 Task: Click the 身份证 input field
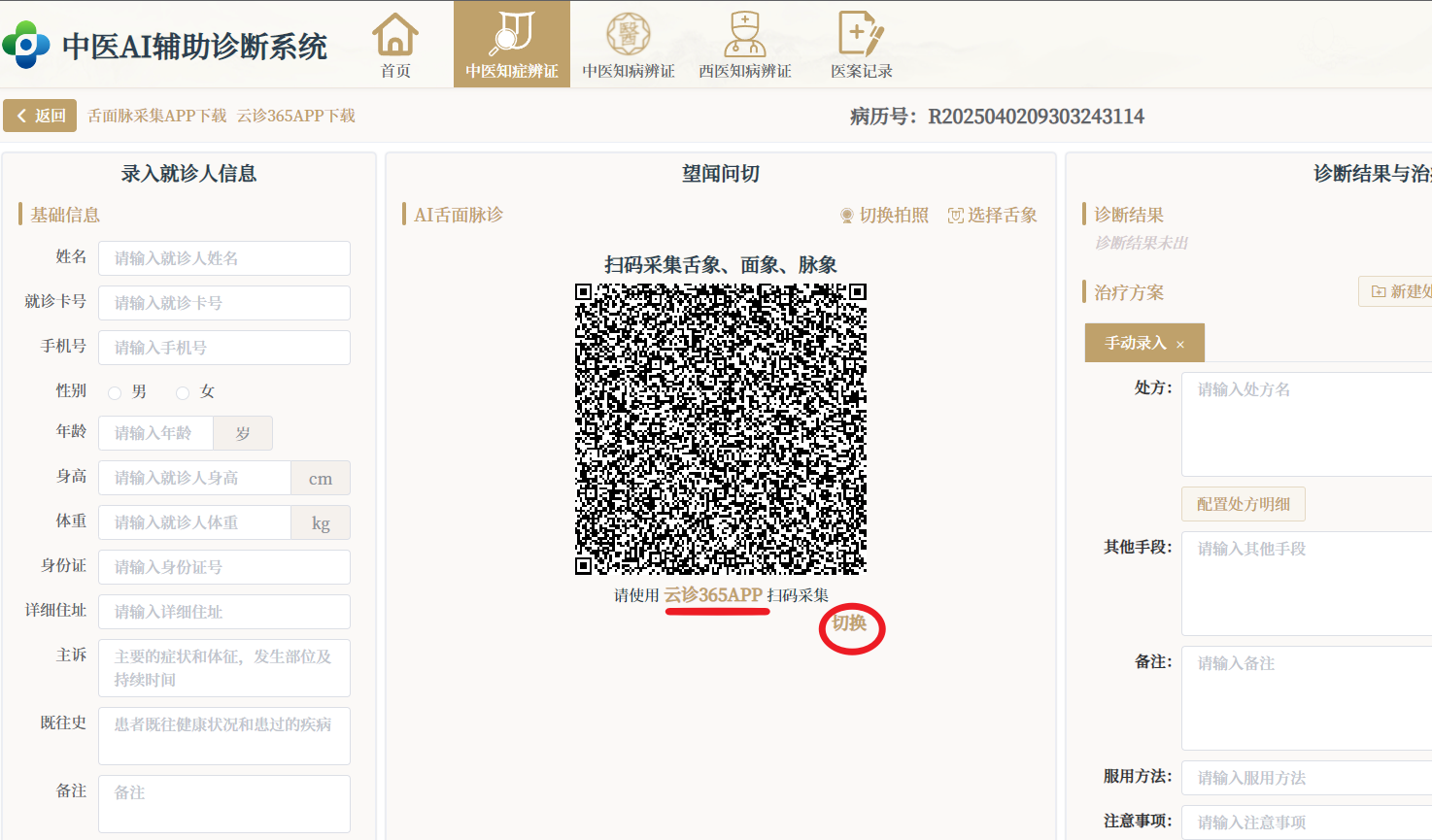pyautogui.click(x=224, y=567)
